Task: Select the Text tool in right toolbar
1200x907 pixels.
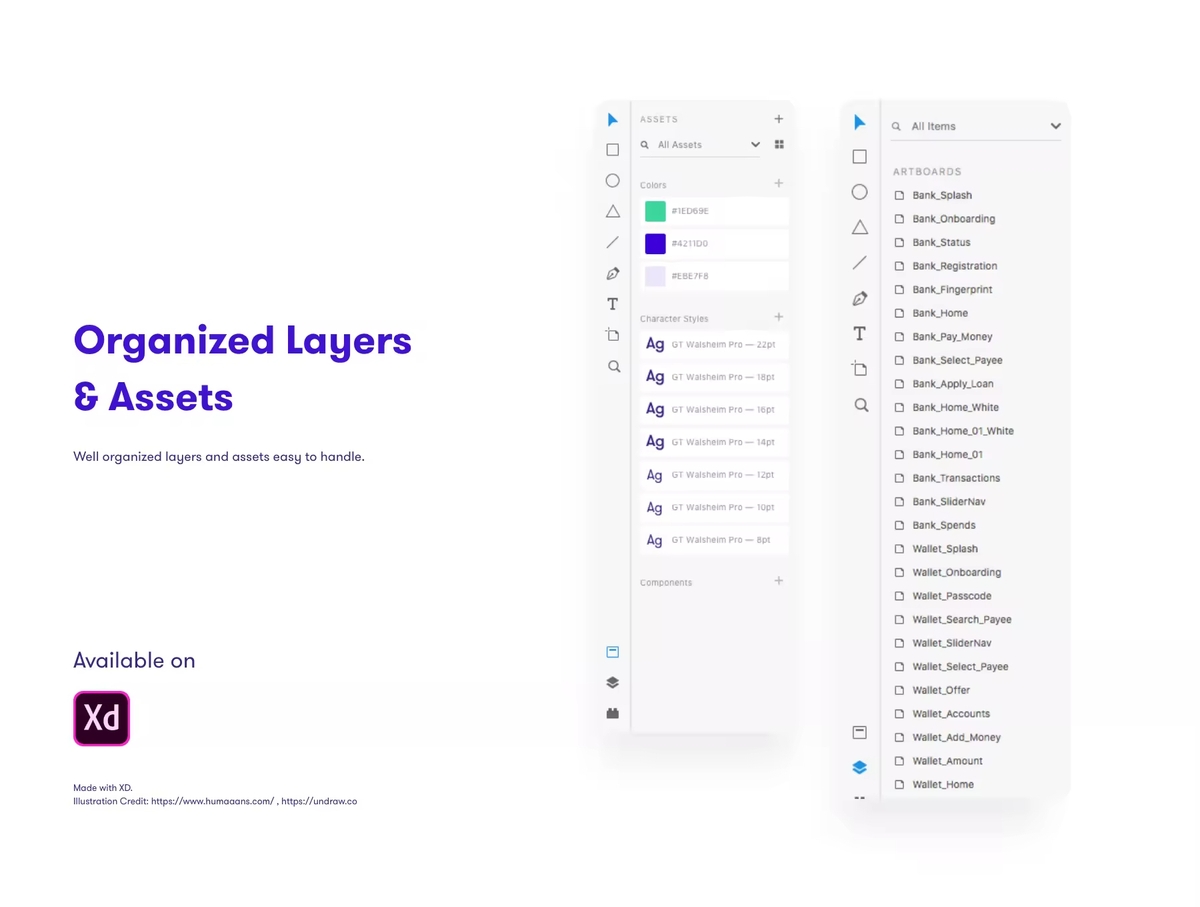Action: [x=859, y=334]
